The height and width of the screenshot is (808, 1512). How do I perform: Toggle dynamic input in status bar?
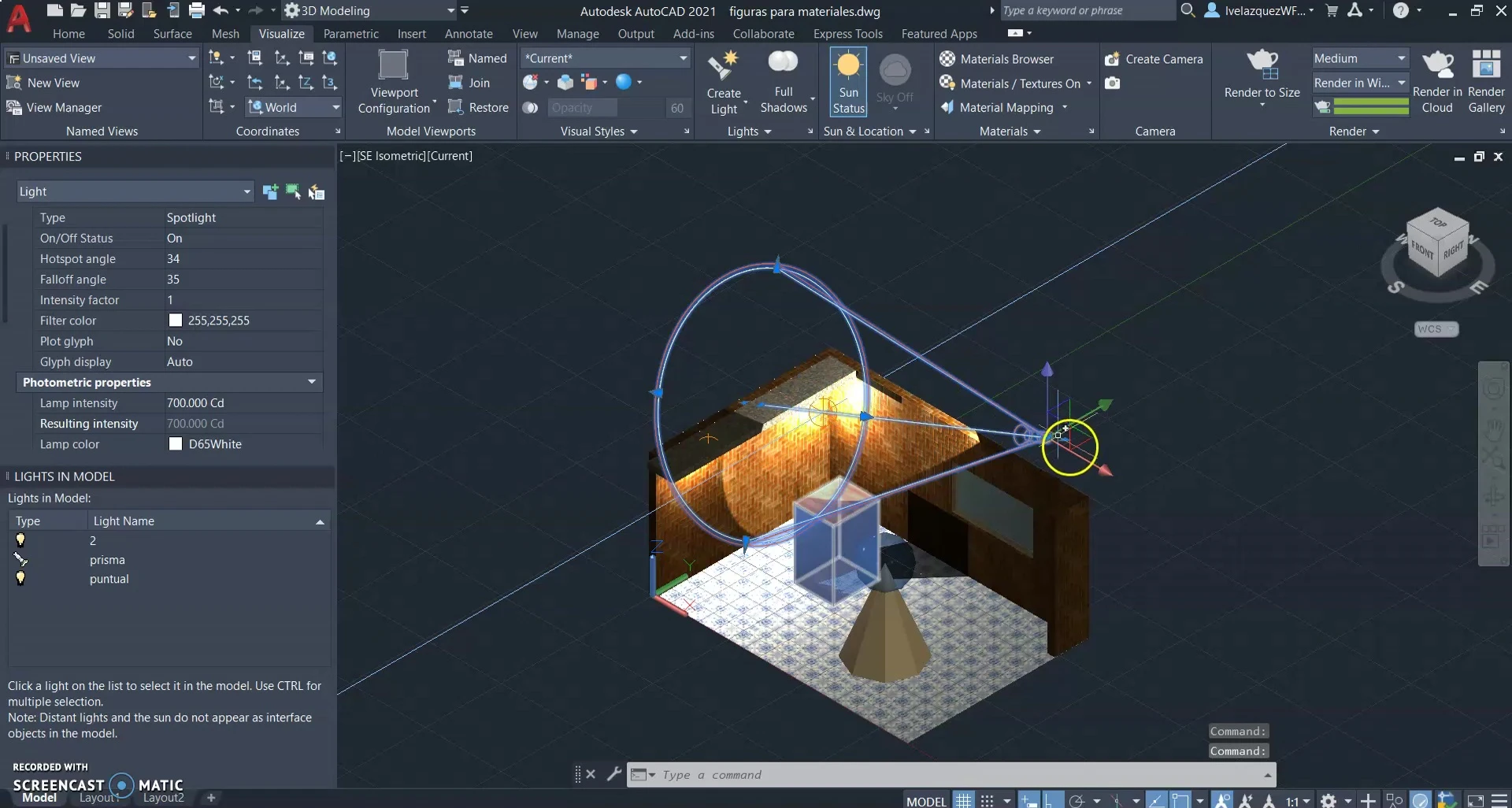point(1029,800)
